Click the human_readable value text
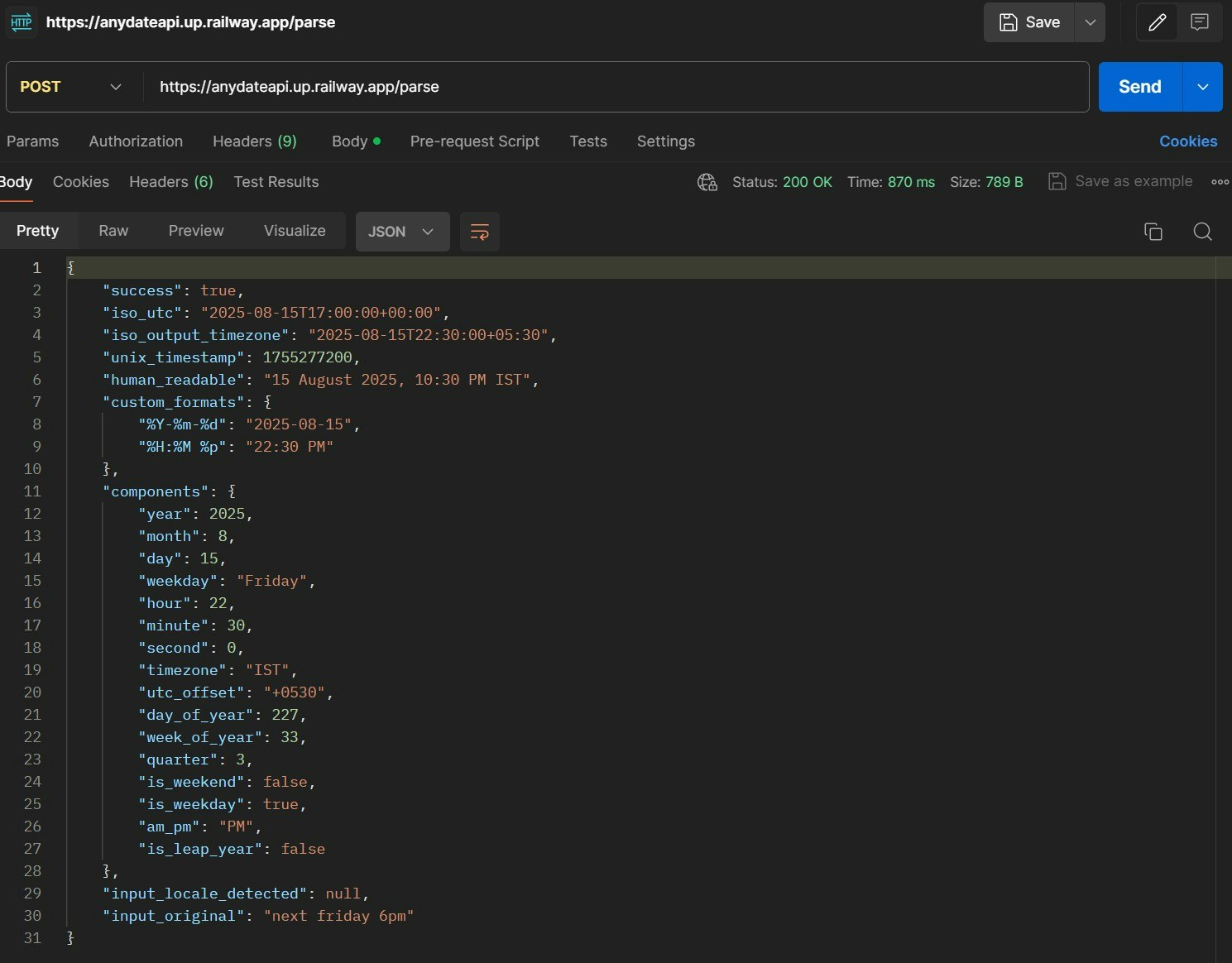This screenshot has width=1232, height=963. click(397, 380)
